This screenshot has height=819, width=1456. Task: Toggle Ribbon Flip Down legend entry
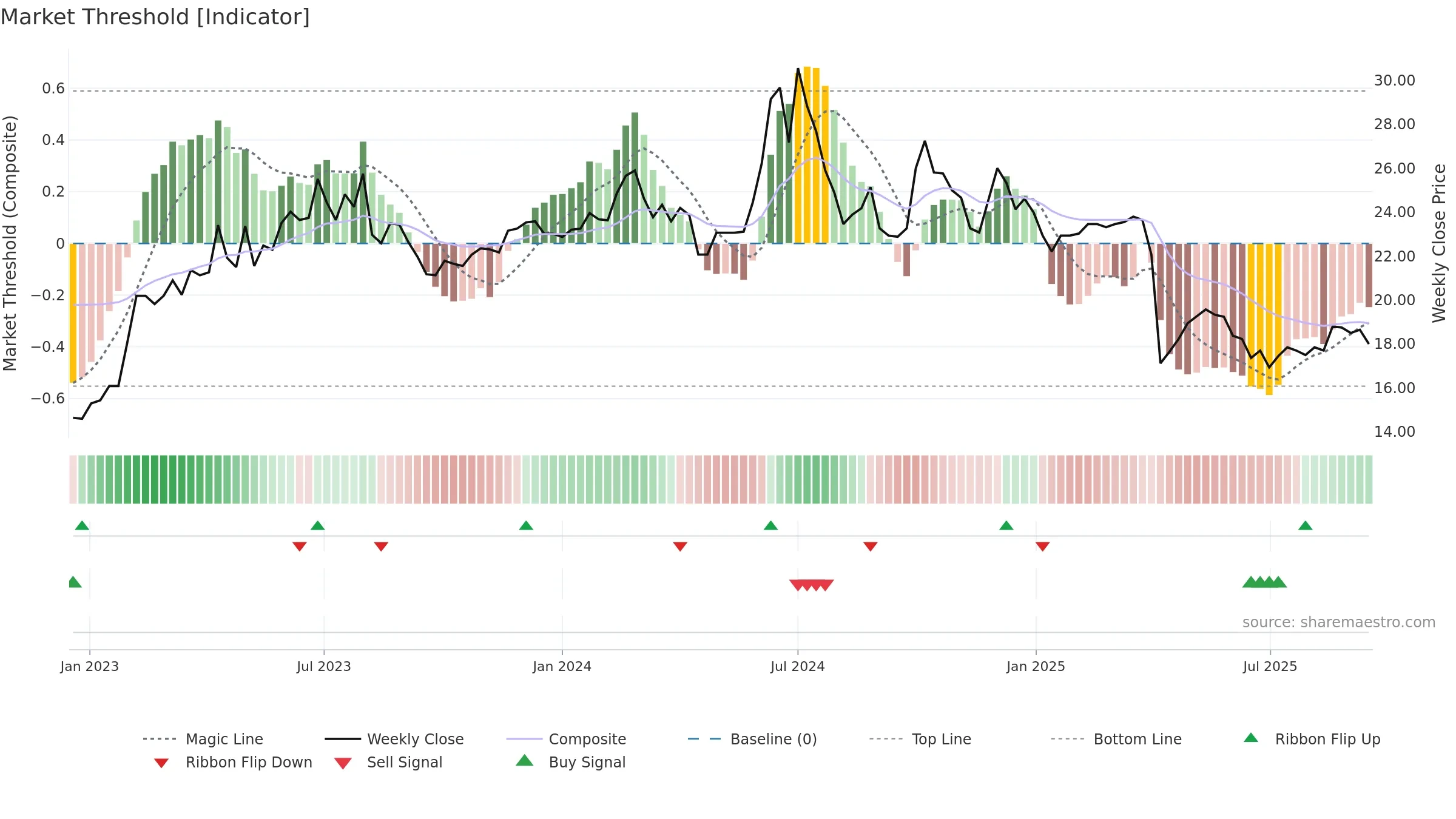click(x=233, y=762)
